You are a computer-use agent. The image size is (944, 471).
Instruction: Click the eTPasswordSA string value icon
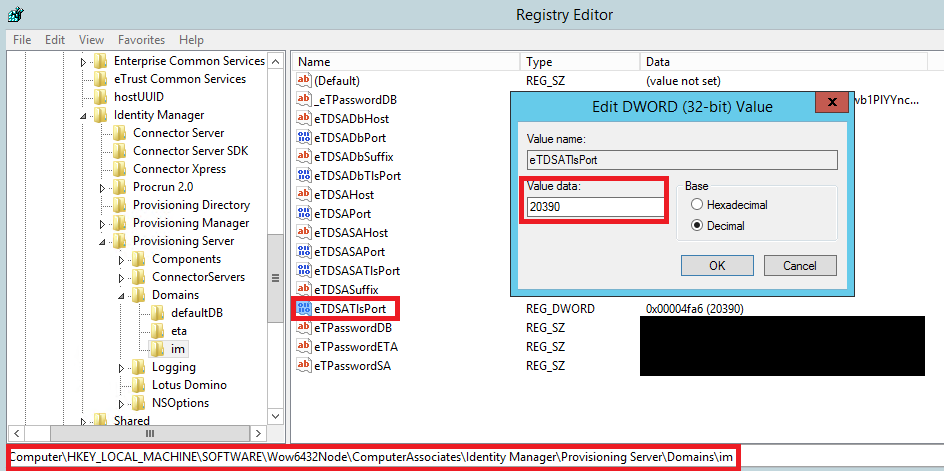pyautogui.click(x=304, y=366)
